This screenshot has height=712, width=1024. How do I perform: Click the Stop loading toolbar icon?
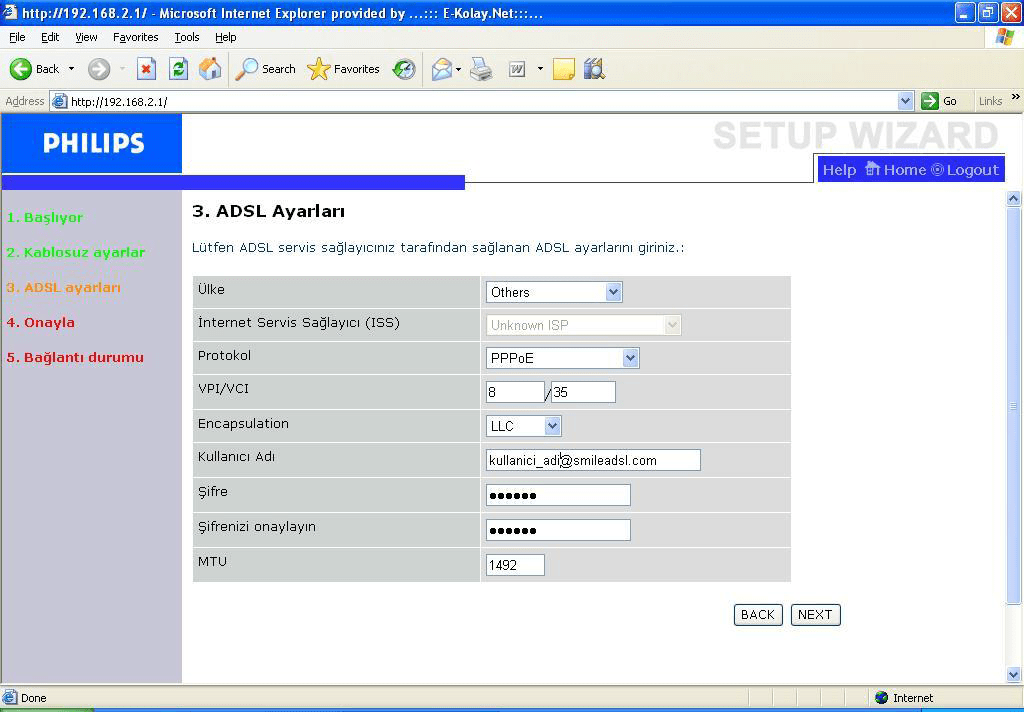(x=146, y=69)
